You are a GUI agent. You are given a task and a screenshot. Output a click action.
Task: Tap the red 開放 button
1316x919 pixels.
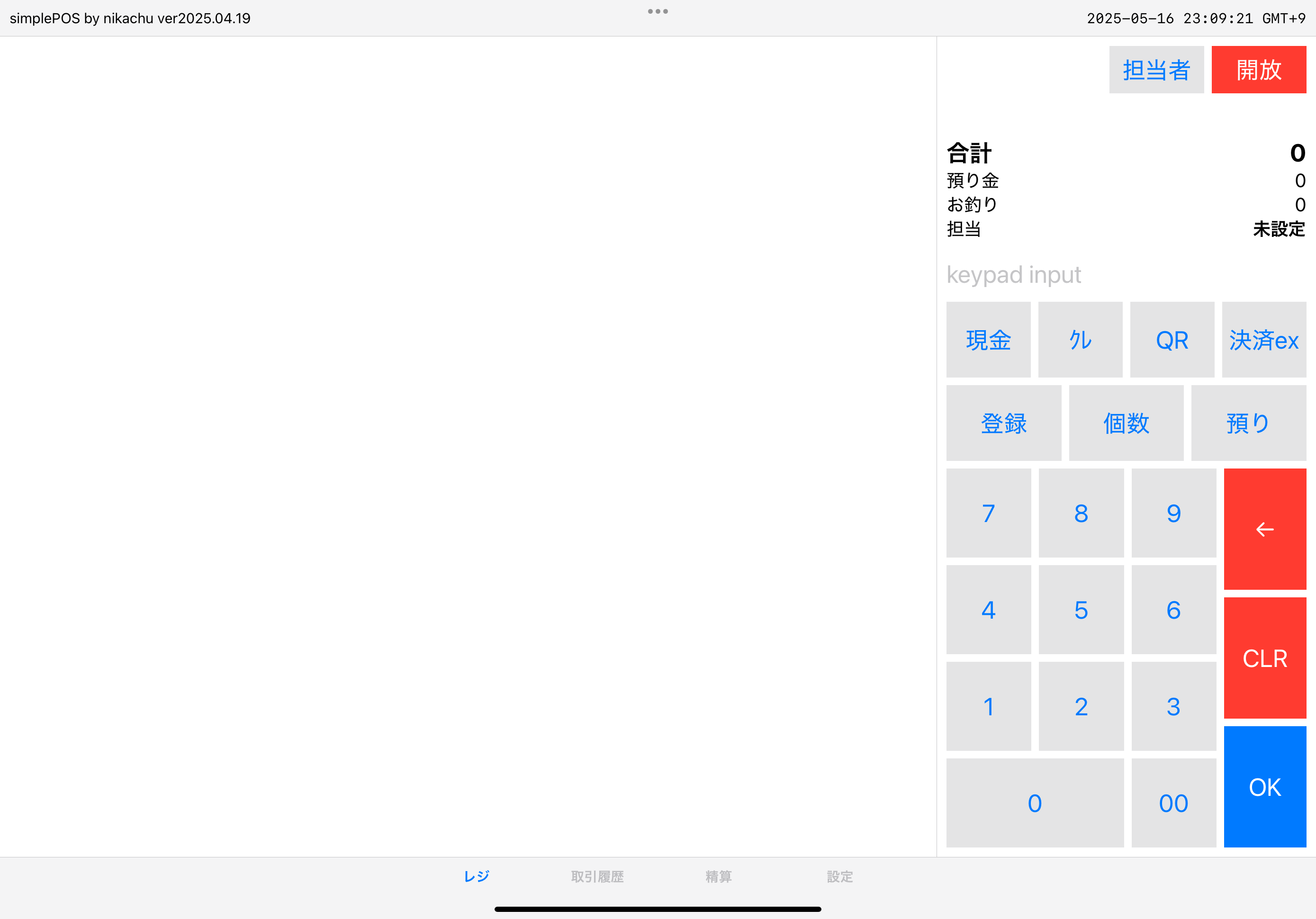point(1258,70)
